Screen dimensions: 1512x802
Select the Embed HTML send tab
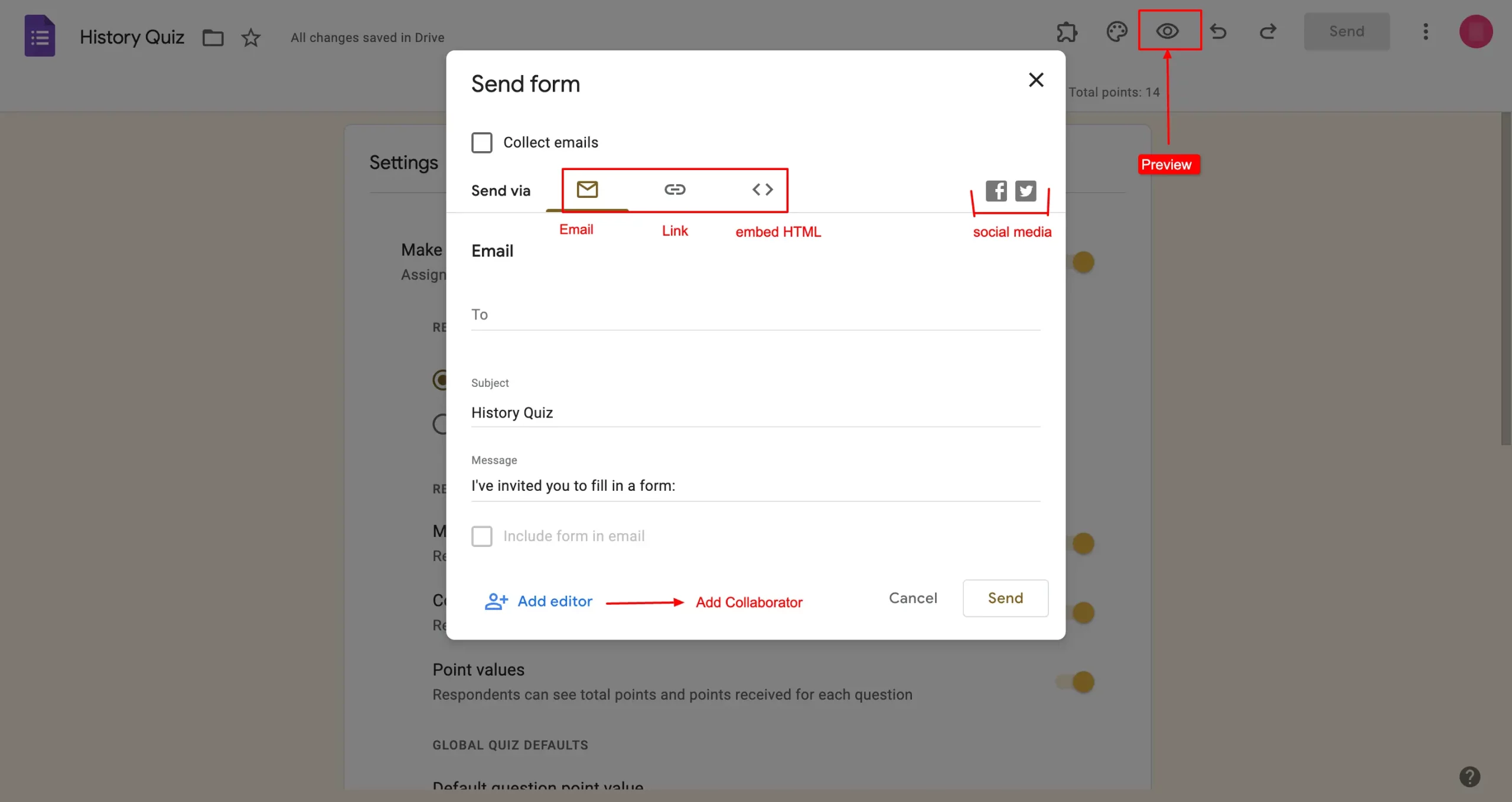(x=762, y=190)
